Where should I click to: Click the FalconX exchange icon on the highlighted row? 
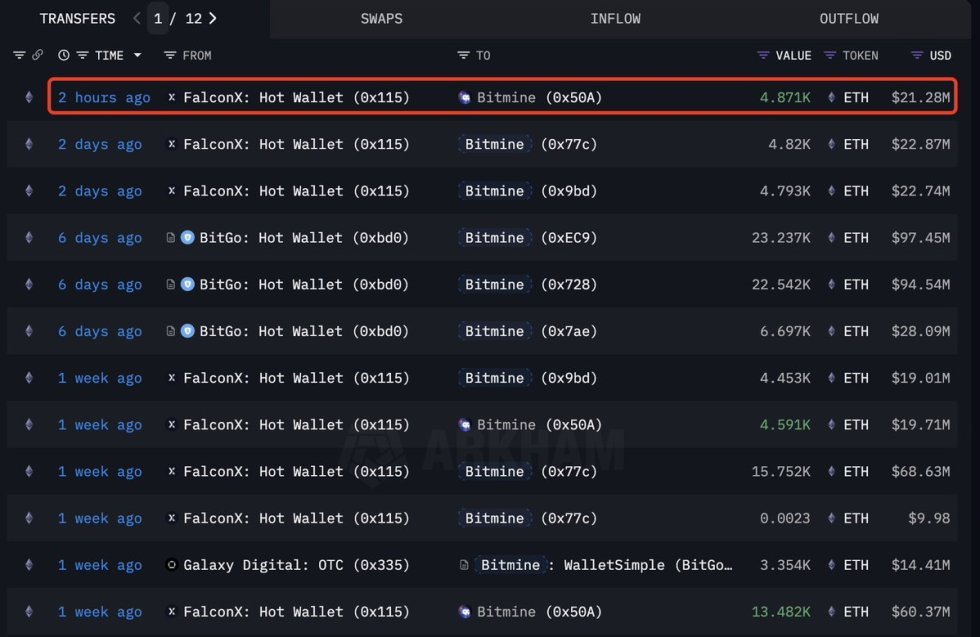[x=173, y=97]
